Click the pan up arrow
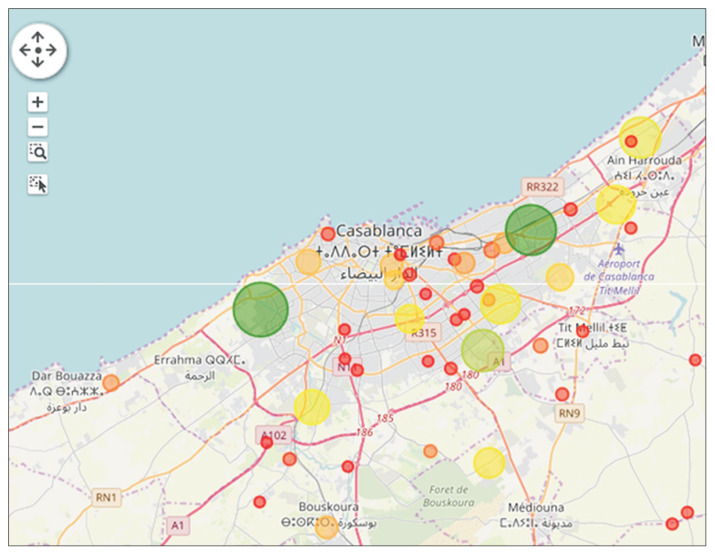 38,37
